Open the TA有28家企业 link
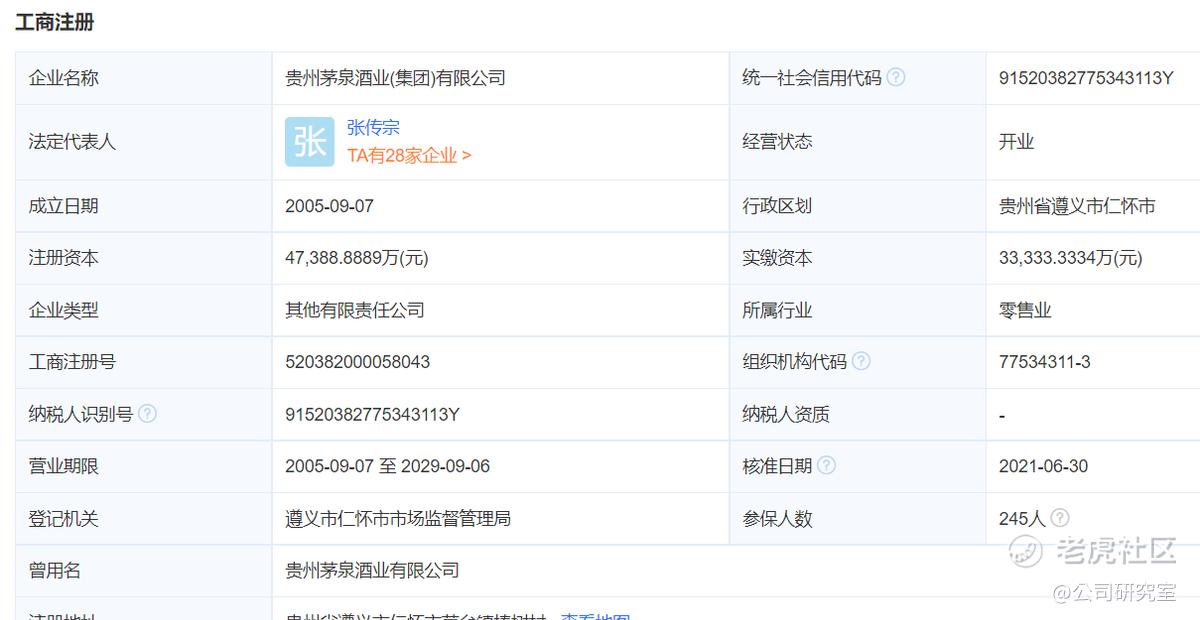Viewport: 1200px width, 620px height. click(409, 155)
